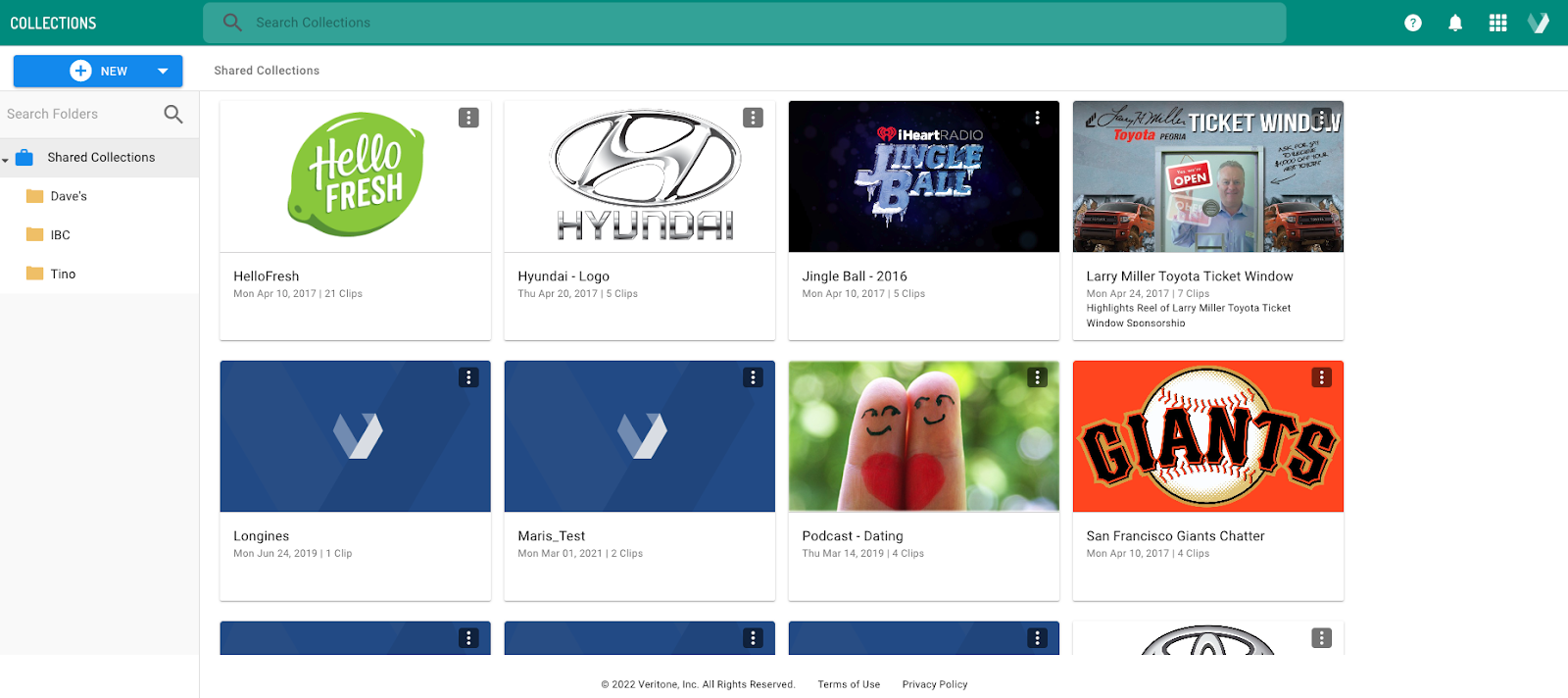This screenshot has width=1568, height=698.
Task: Open the Larry Miller Ticket Window thumbnail
Action: coord(1208,176)
